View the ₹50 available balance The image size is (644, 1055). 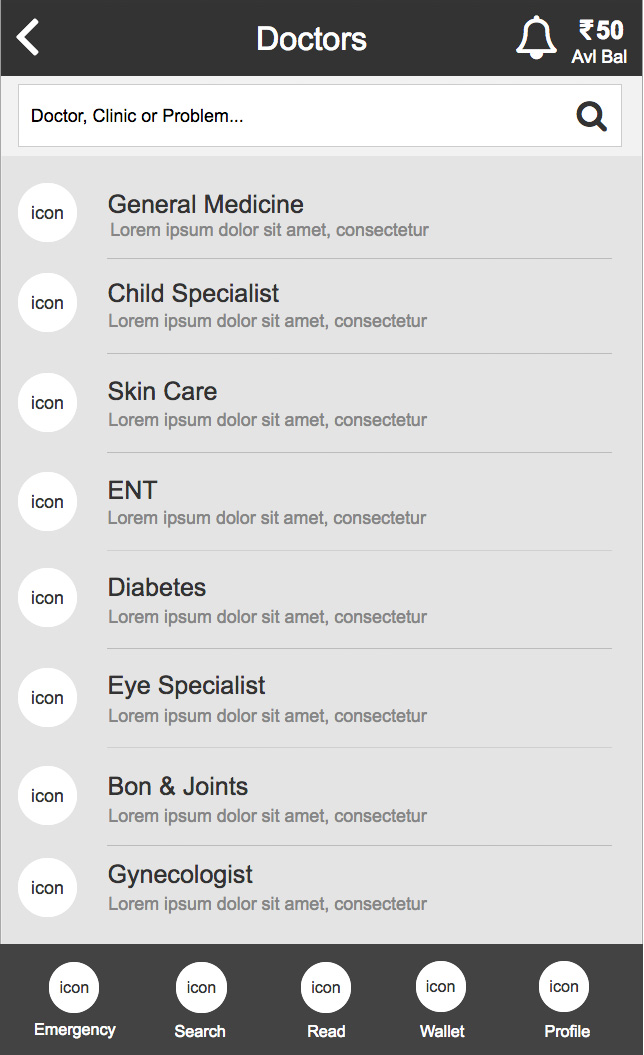(600, 40)
